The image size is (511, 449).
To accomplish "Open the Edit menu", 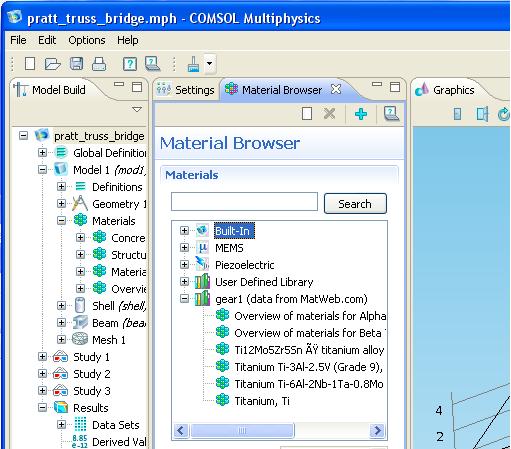I will [47, 40].
